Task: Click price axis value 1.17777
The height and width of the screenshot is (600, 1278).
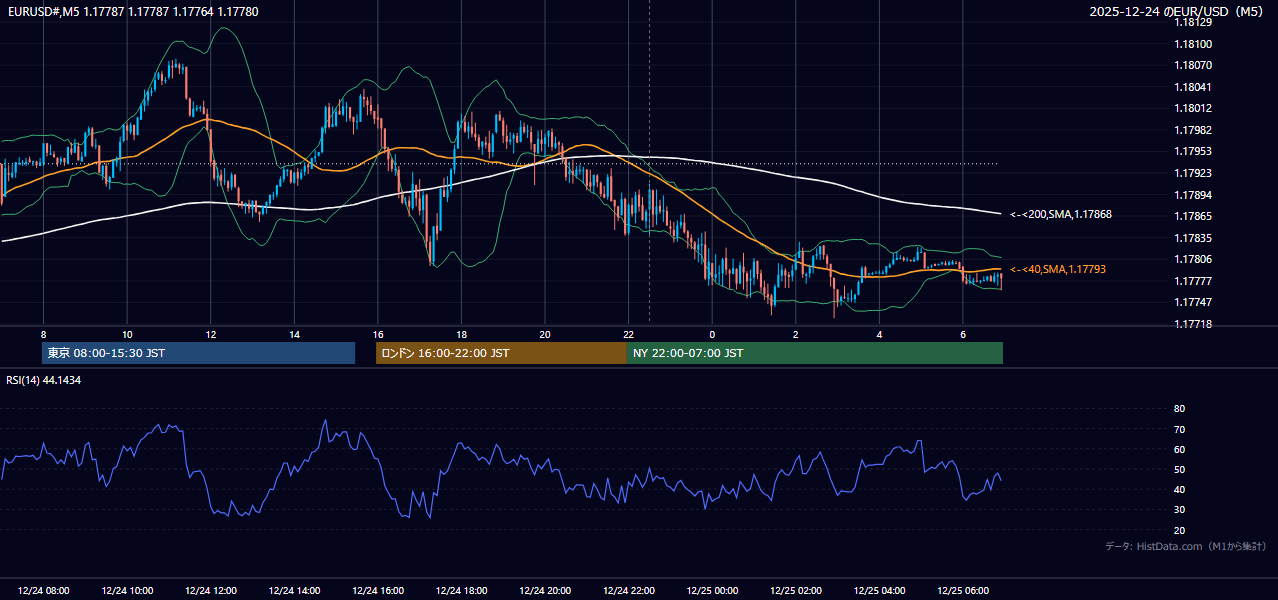Action: click(1192, 281)
